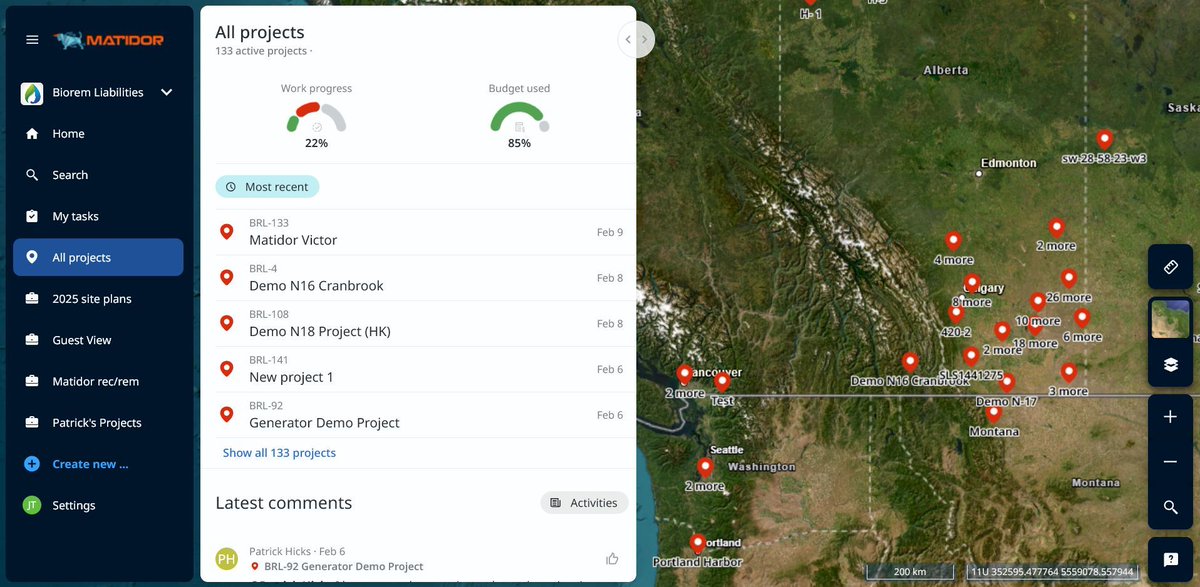Zoom out on the map
Viewport: 1200px width, 587px height.
[1170, 462]
